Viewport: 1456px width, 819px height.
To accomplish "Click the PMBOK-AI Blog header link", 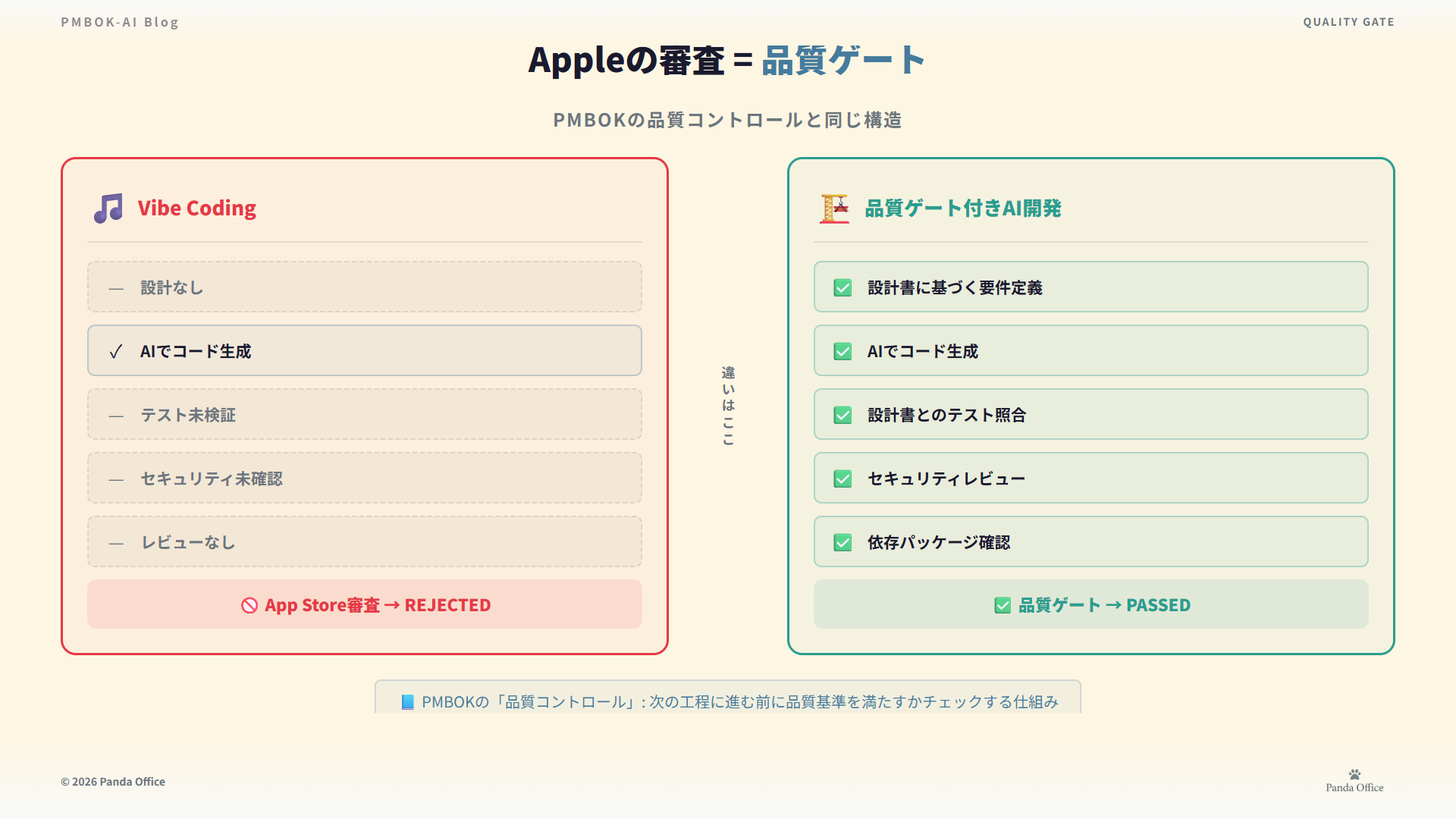I will coord(120,22).
